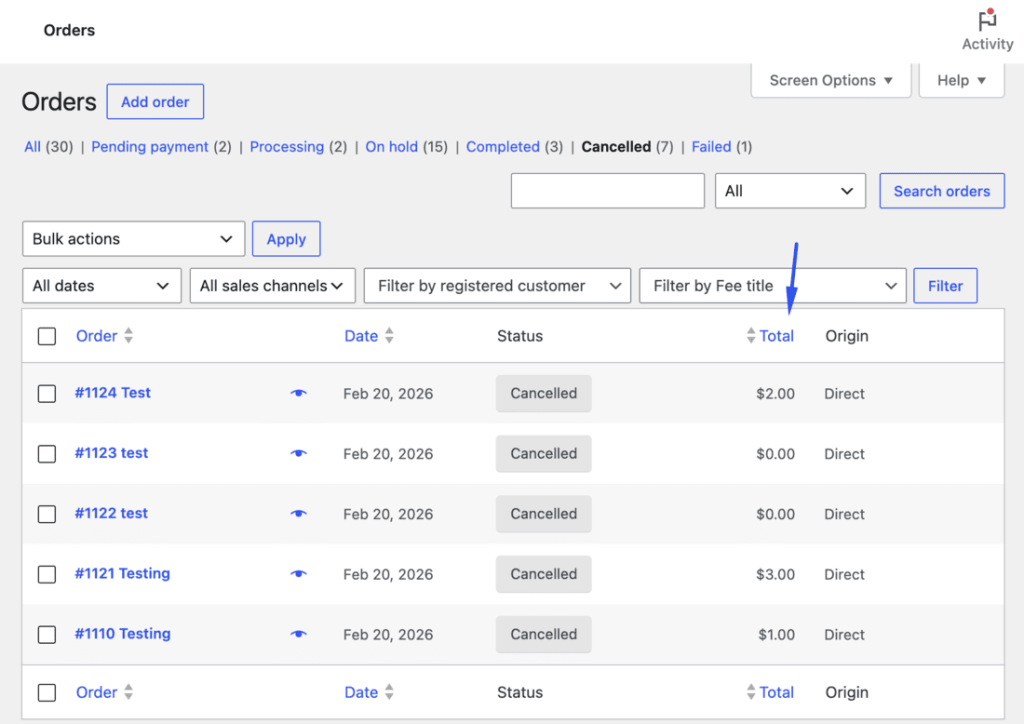This screenshot has width=1024, height=724.
Task: Click the $2.00 total for #1124
Action: pos(775,394)
